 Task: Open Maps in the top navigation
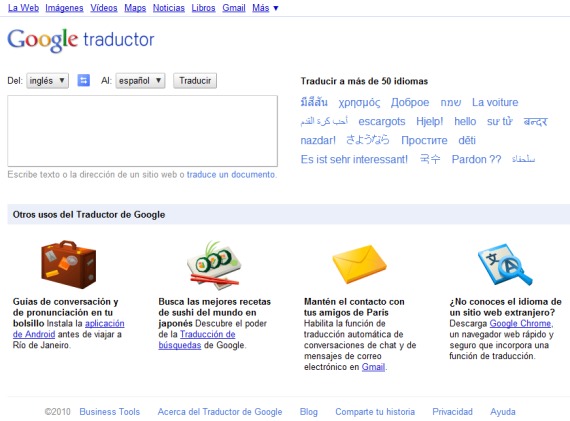135,8
